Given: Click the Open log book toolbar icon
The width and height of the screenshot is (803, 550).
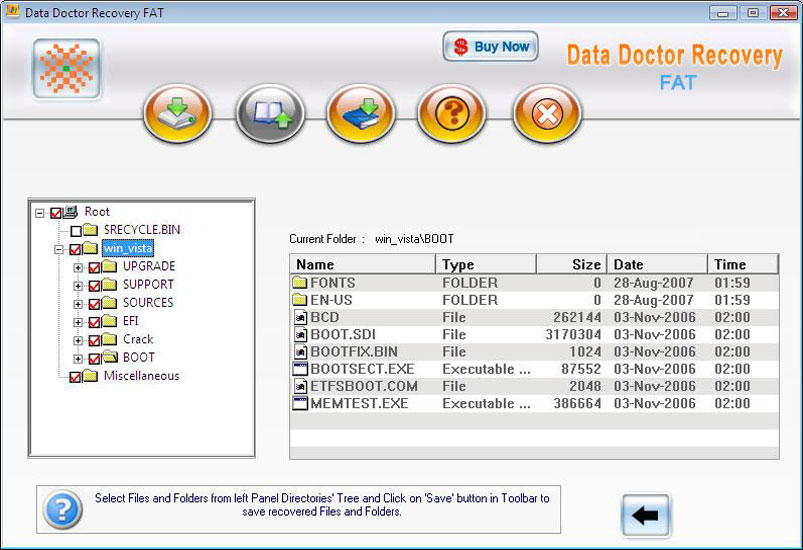Looking at the screenshot, I should [x=270, y=113].
